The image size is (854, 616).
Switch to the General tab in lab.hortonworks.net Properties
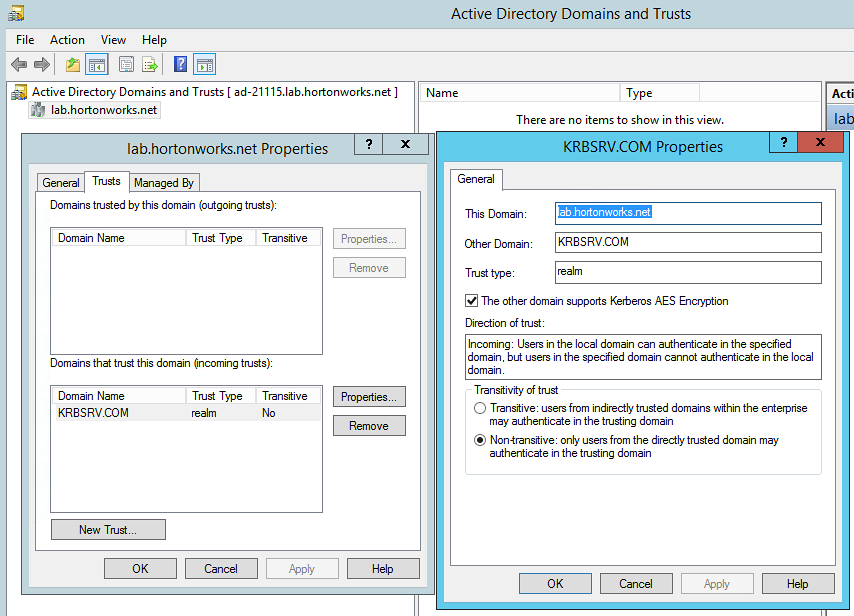point(61,183)
